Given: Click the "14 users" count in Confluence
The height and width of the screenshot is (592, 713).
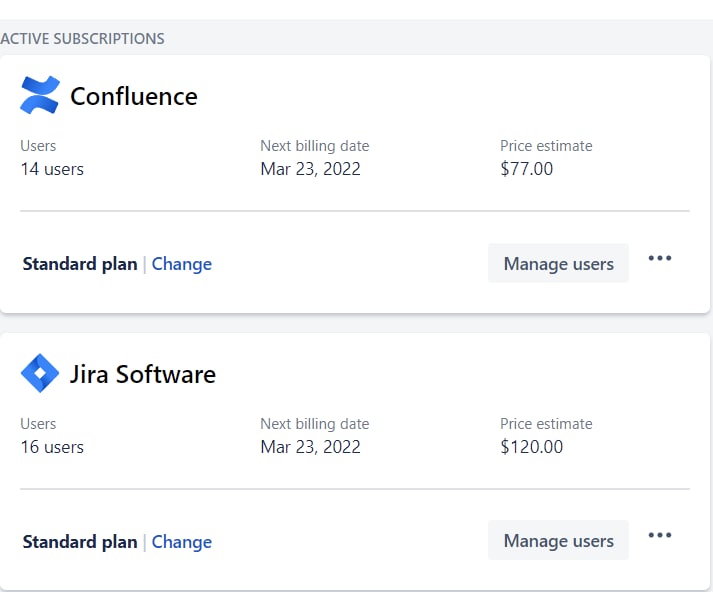Looking at the screenshot, I should [52, 169].
